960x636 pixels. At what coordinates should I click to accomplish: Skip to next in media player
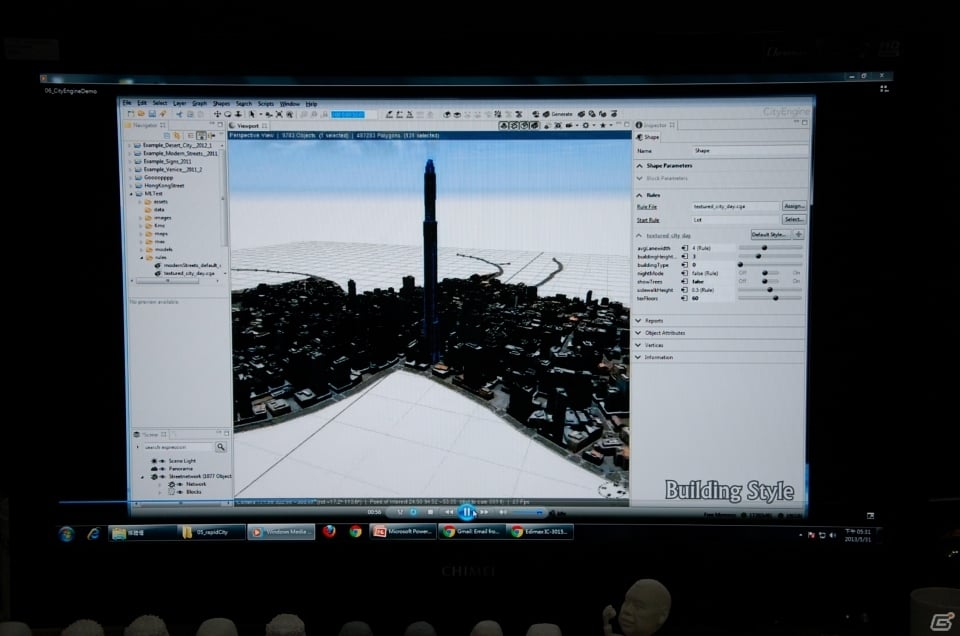(x=484, y=512)
